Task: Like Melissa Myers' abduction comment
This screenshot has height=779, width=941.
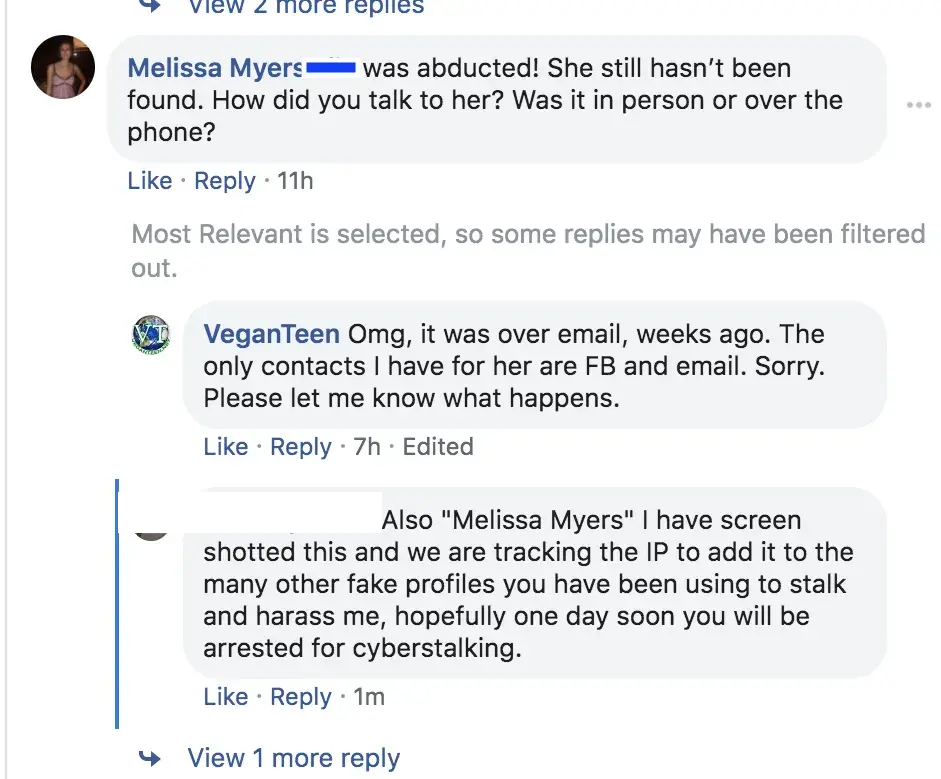Action: pos(150,181)
